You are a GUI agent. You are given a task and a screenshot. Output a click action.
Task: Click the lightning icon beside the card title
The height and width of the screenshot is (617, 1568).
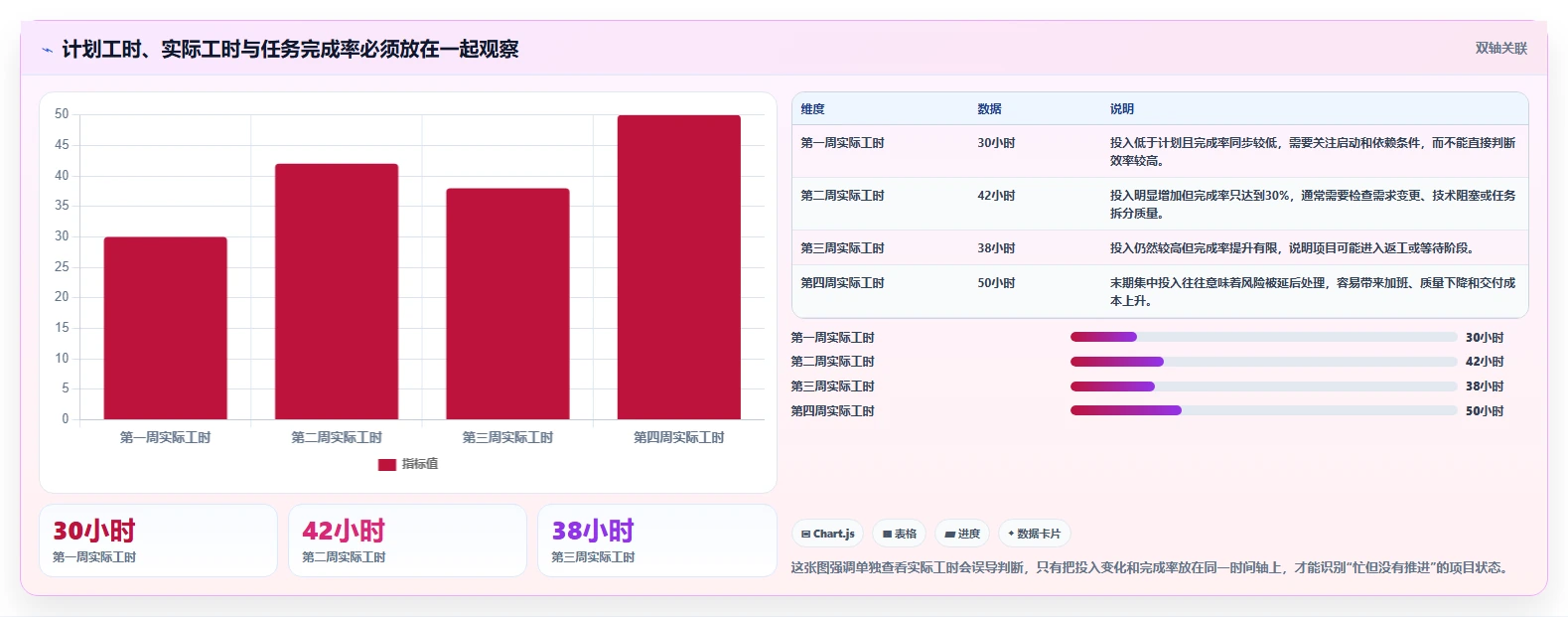[47, 50]
